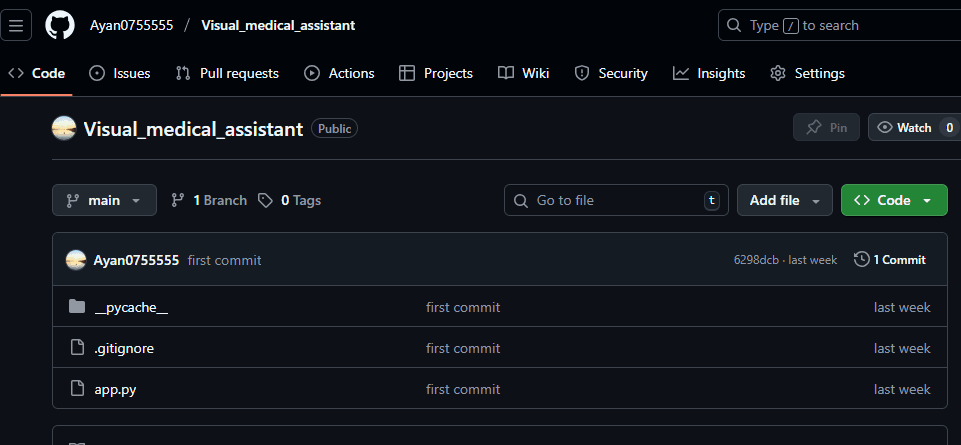Image resolution: width=961 pixels, height=445 pixels.
Task: Expand the main branch dropdown
Action: pyautogui.click(x=104, y=200)
